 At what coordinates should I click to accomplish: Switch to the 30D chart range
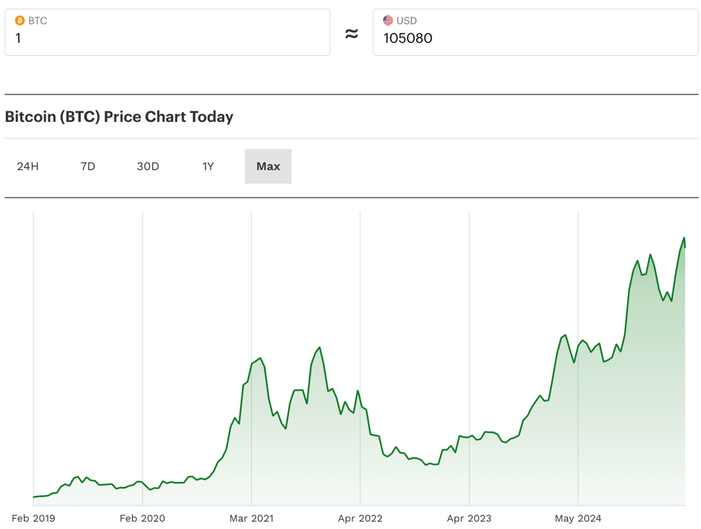148,166
